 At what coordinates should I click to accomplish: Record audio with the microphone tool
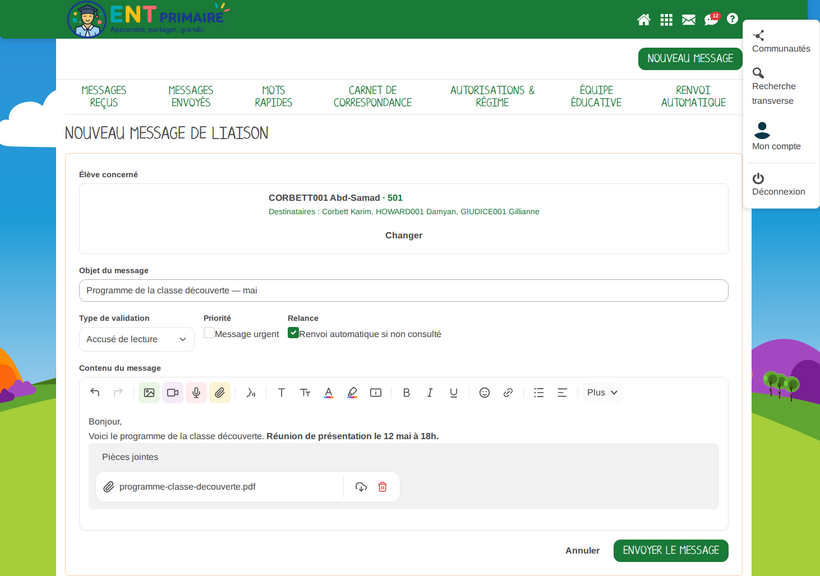(196, 392)
